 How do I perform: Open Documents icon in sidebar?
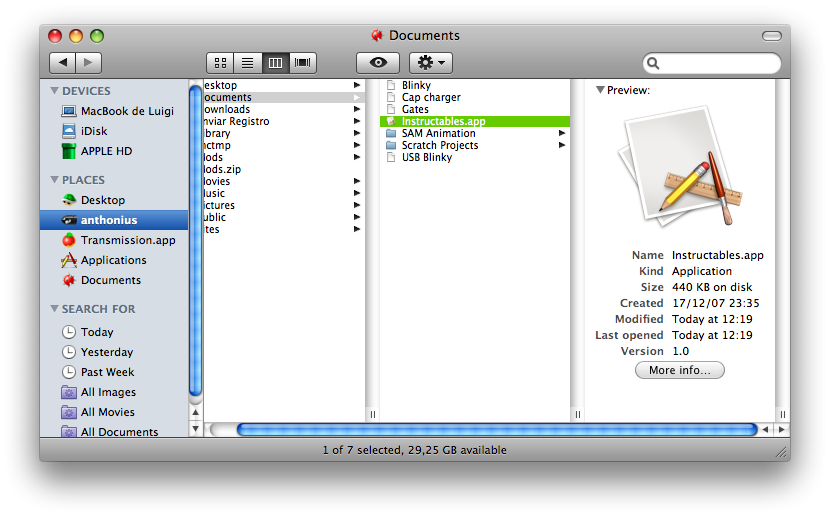[x=69, y=280]
